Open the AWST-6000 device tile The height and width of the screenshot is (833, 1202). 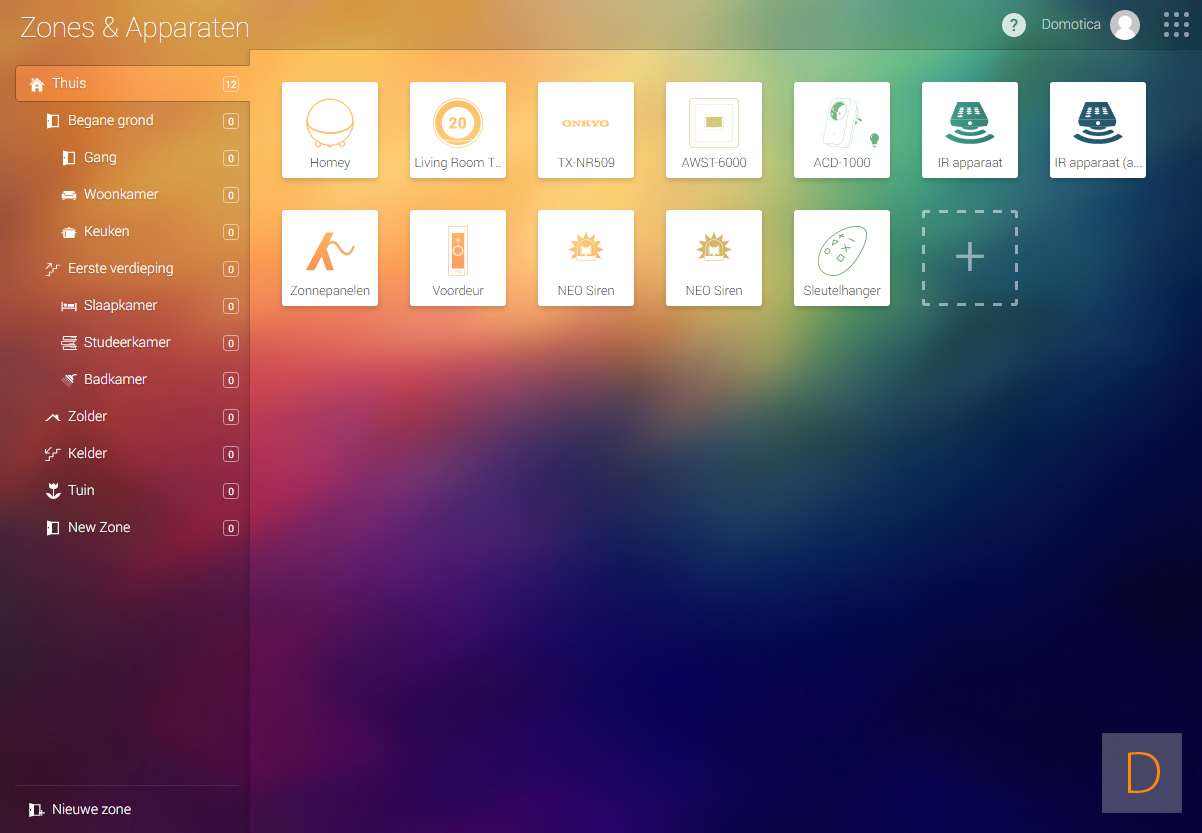tap(714, 130)
